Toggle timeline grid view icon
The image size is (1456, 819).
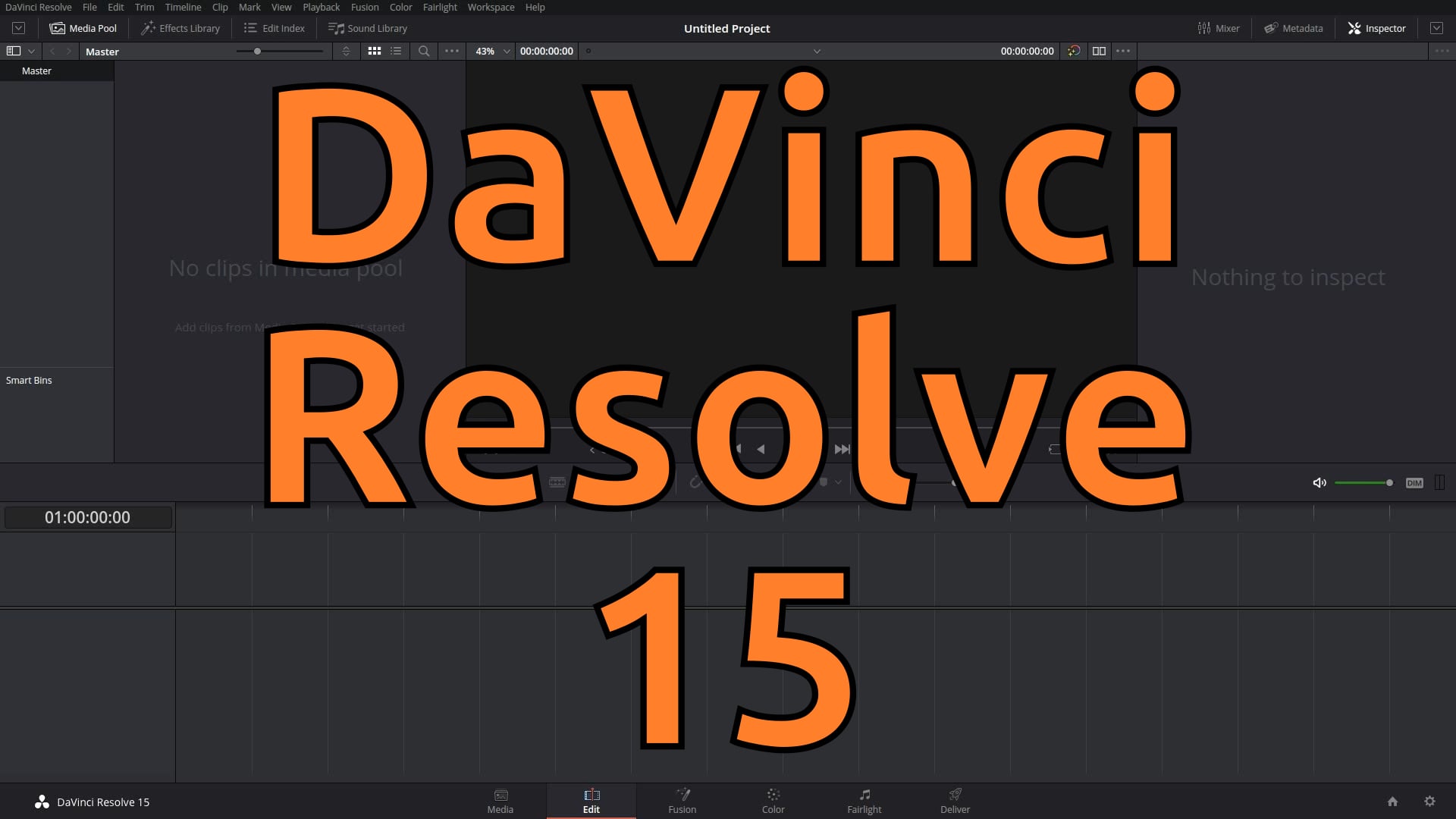tap(374, 50)
